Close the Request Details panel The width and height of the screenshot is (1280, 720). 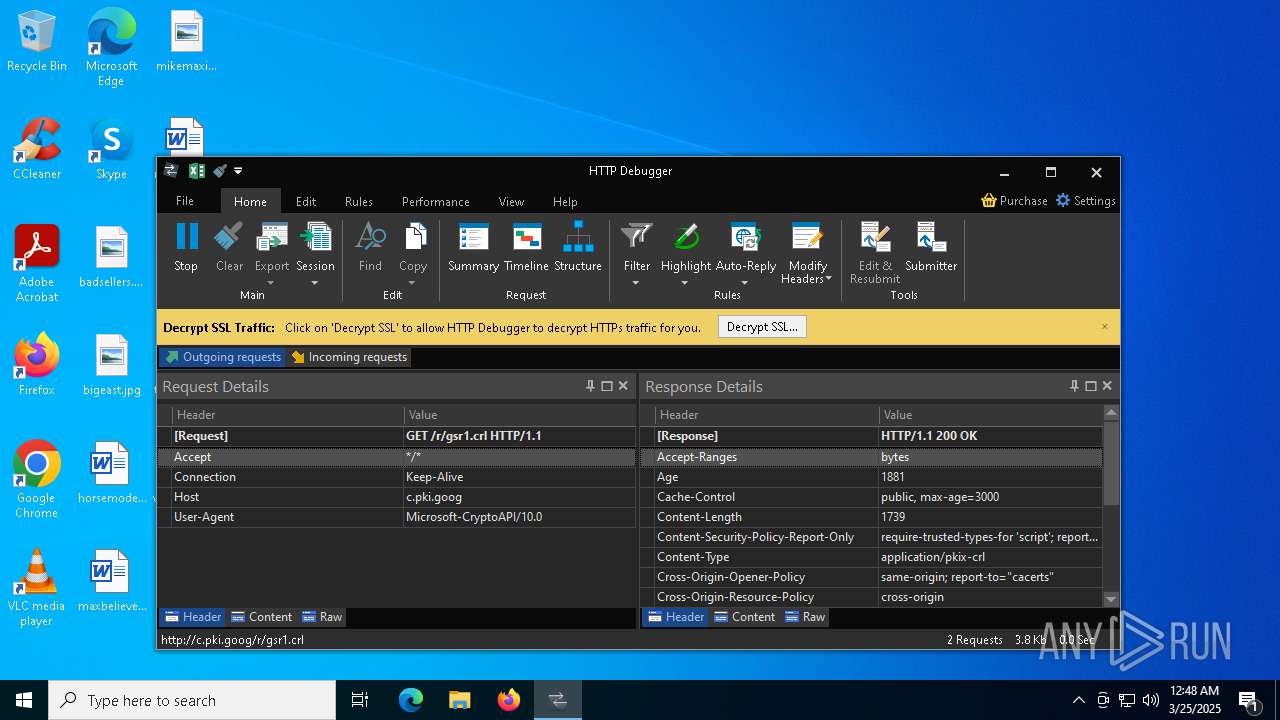pos(623,386)
